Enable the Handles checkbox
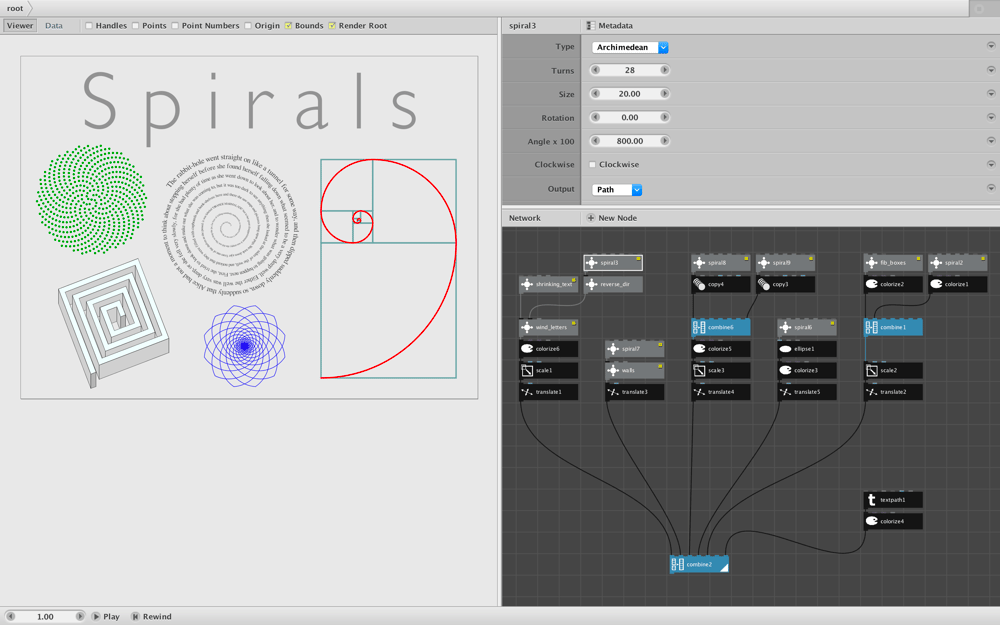 click(x=89, y=26)
